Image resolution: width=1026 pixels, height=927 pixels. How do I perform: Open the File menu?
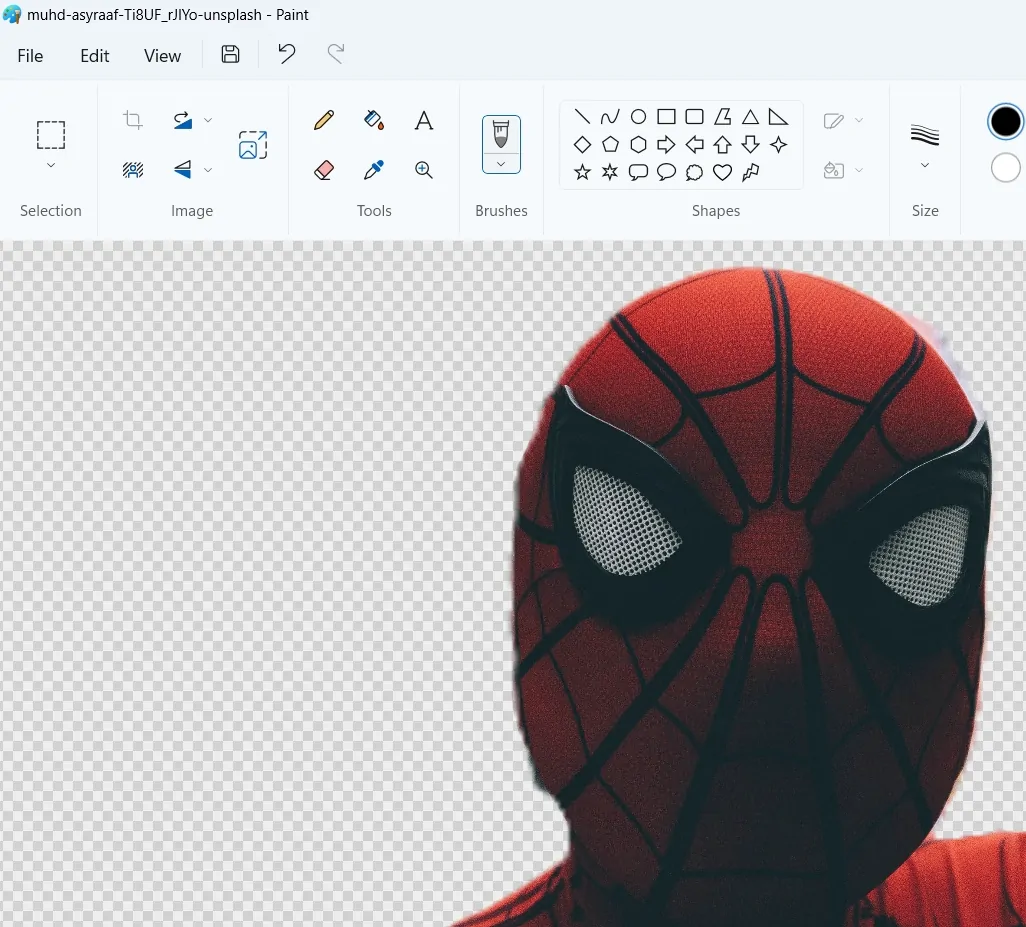30,56
